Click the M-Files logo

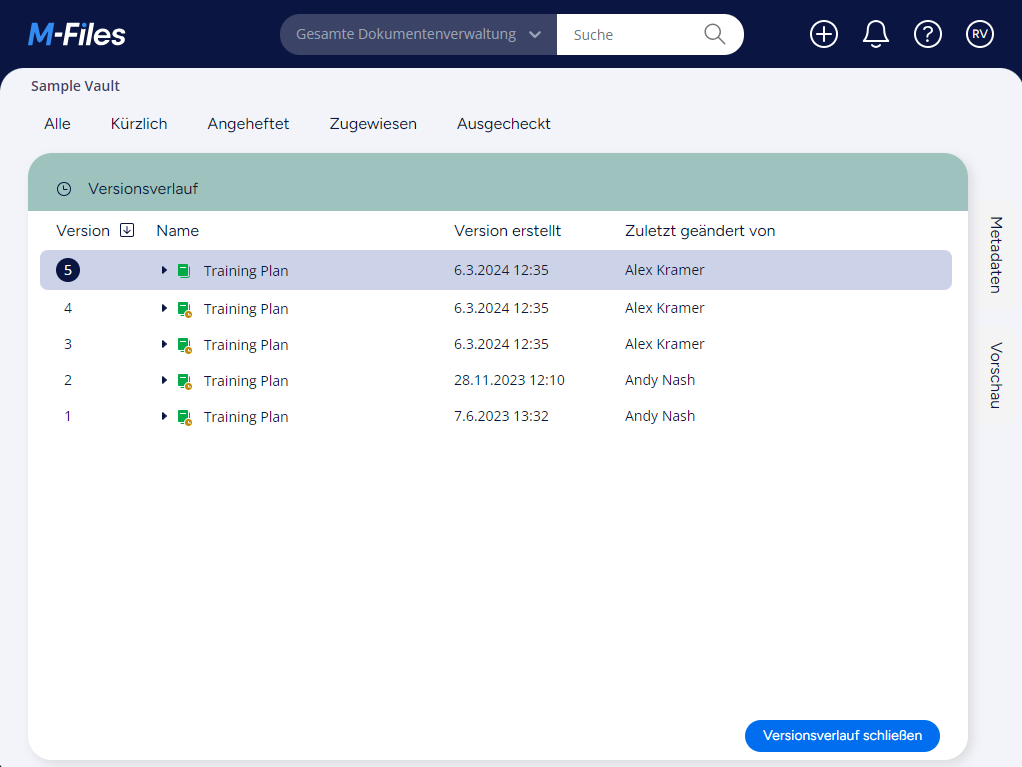[x=77, y=35]
